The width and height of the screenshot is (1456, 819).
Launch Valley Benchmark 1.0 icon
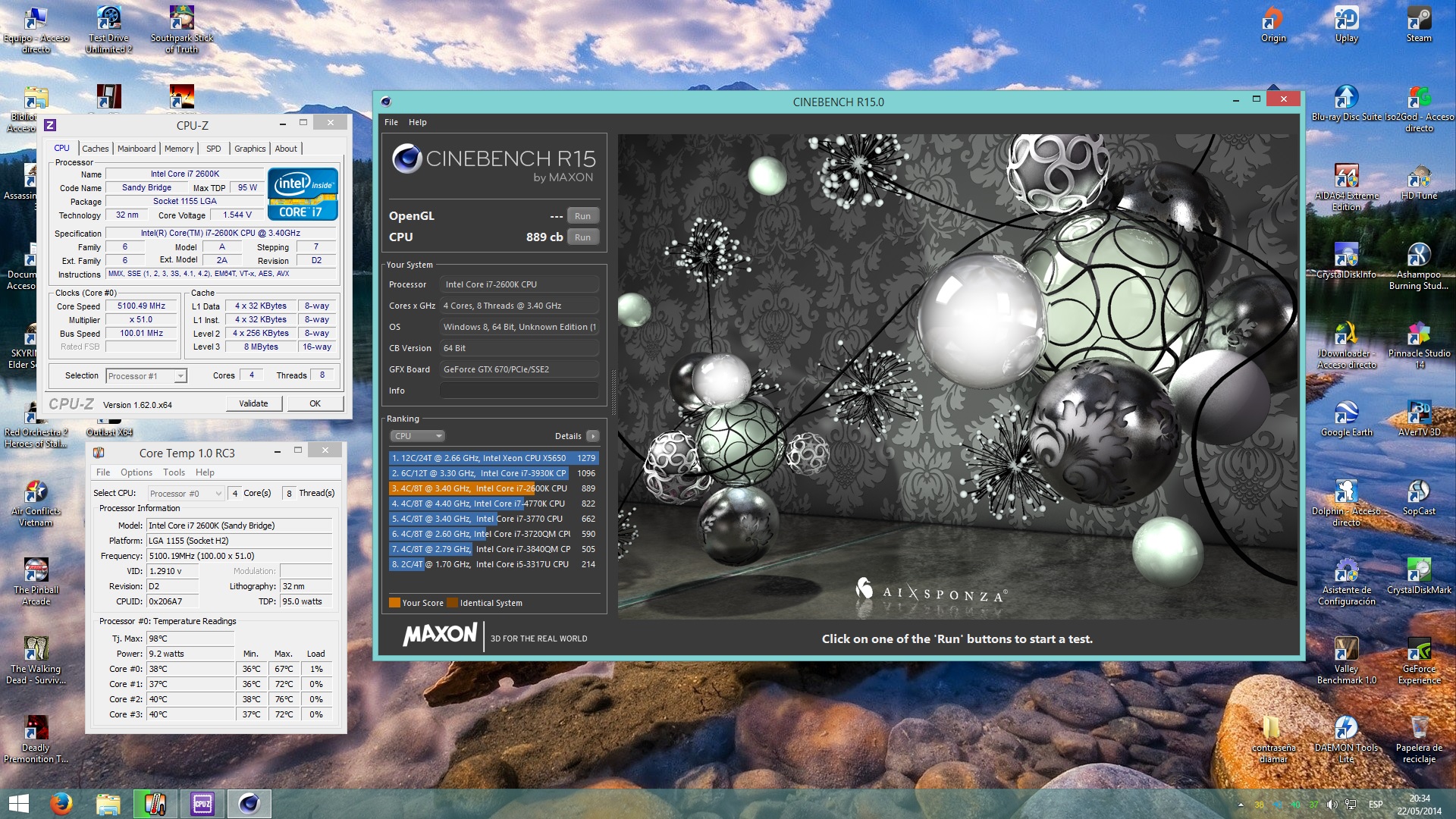[x=1346, y=661]
